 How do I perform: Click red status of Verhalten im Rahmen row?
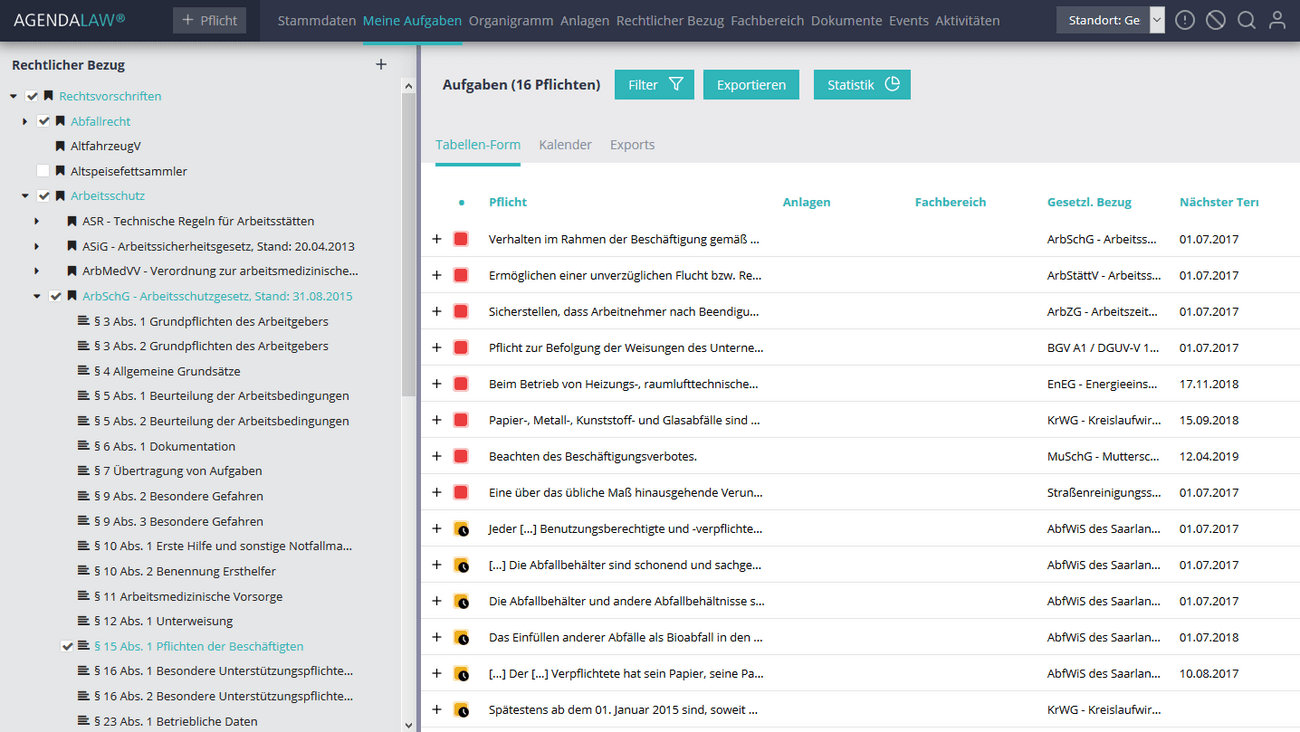point(461,239)
